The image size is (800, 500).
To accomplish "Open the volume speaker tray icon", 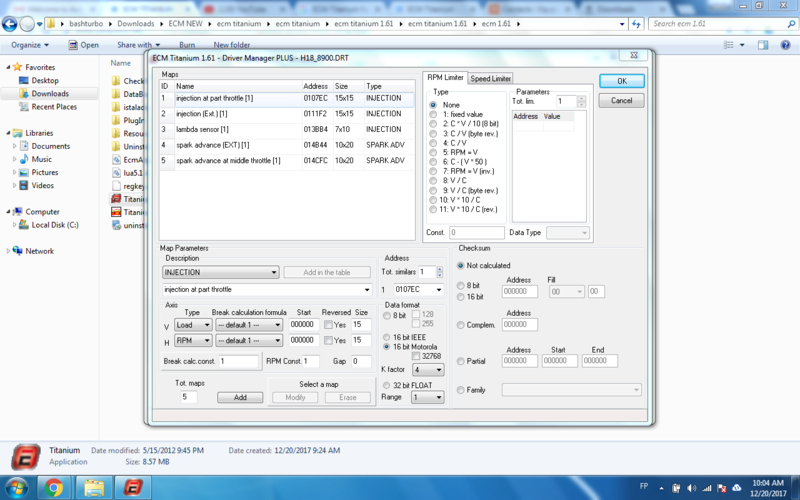I will coord(691,488).
